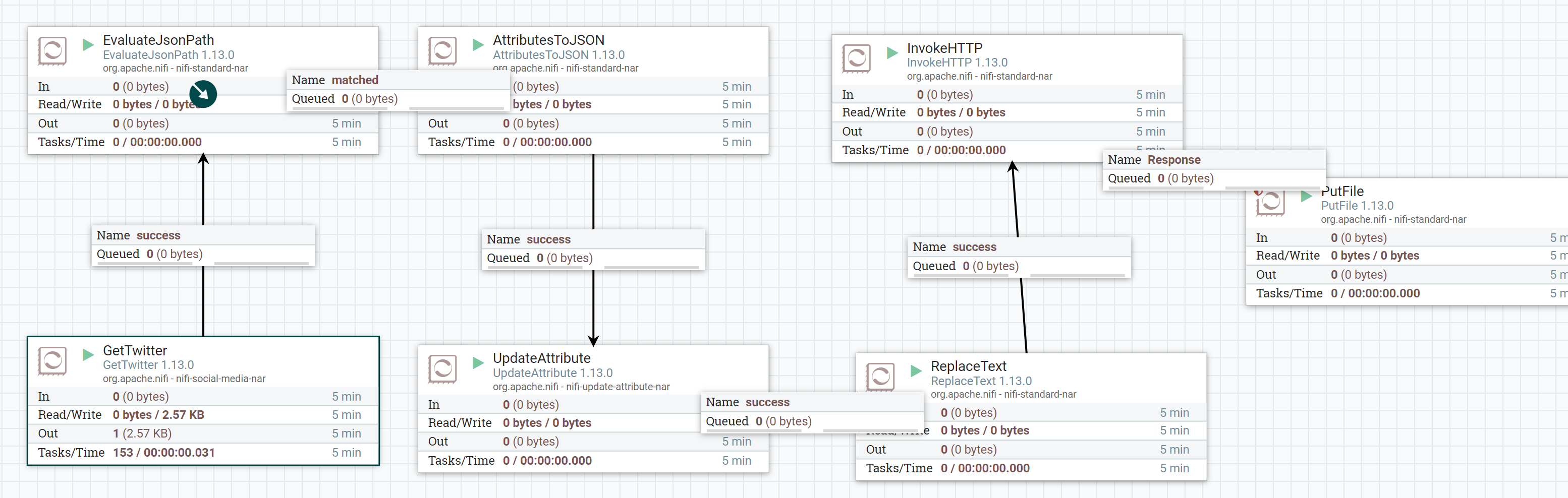Start AttributesToJSON via its play triangle
Image resolution: width=1568 pixels, height=498 pixels.
(x=478, y=44)
